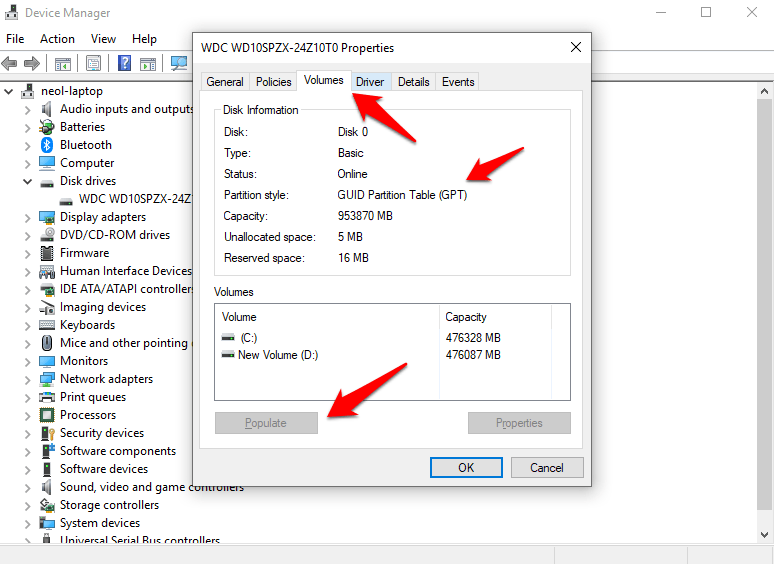Click the Cancel button
774x564 pixels.
pos(547,467)
